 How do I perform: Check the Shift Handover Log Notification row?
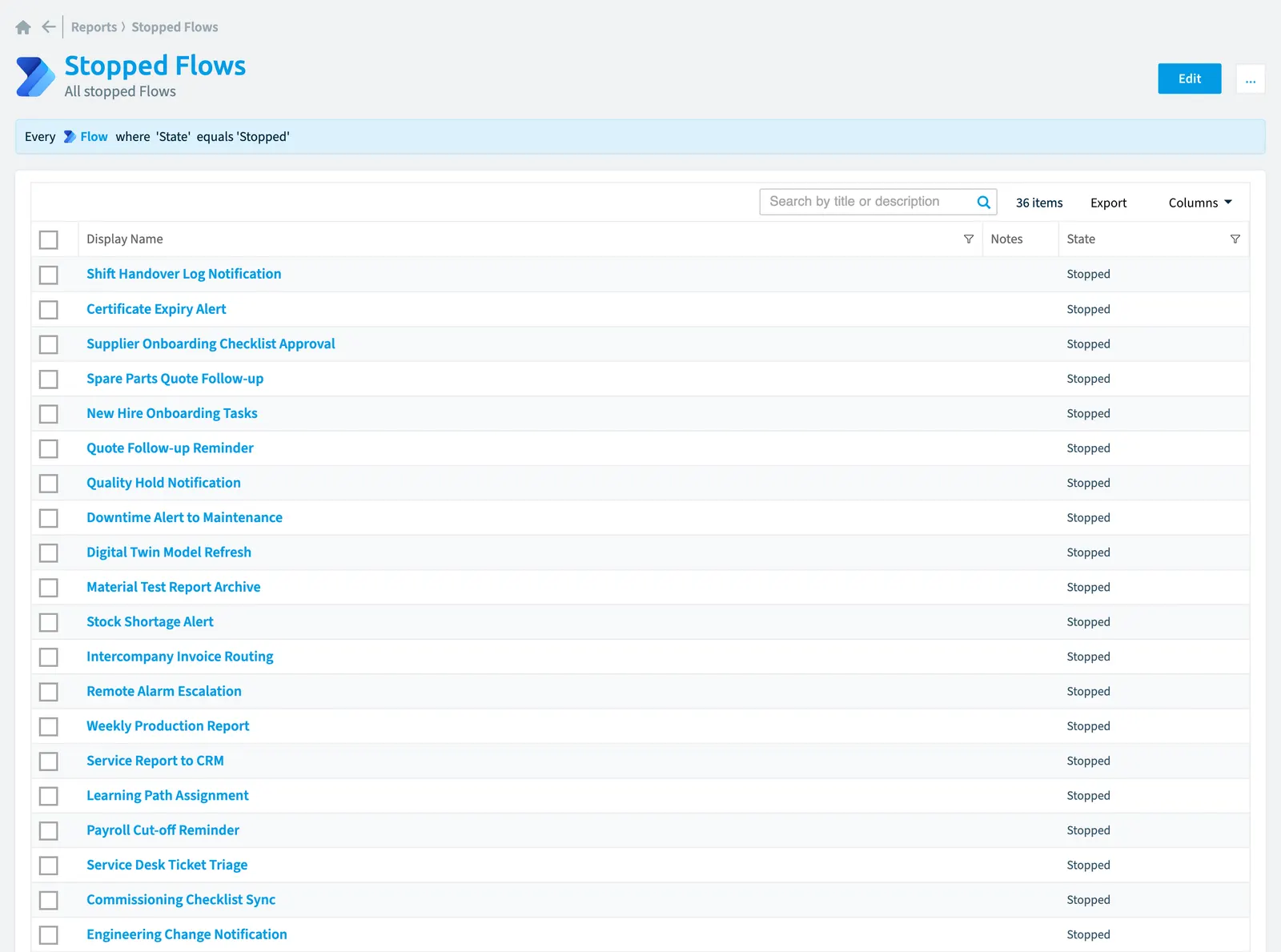(x=49, y=275)
